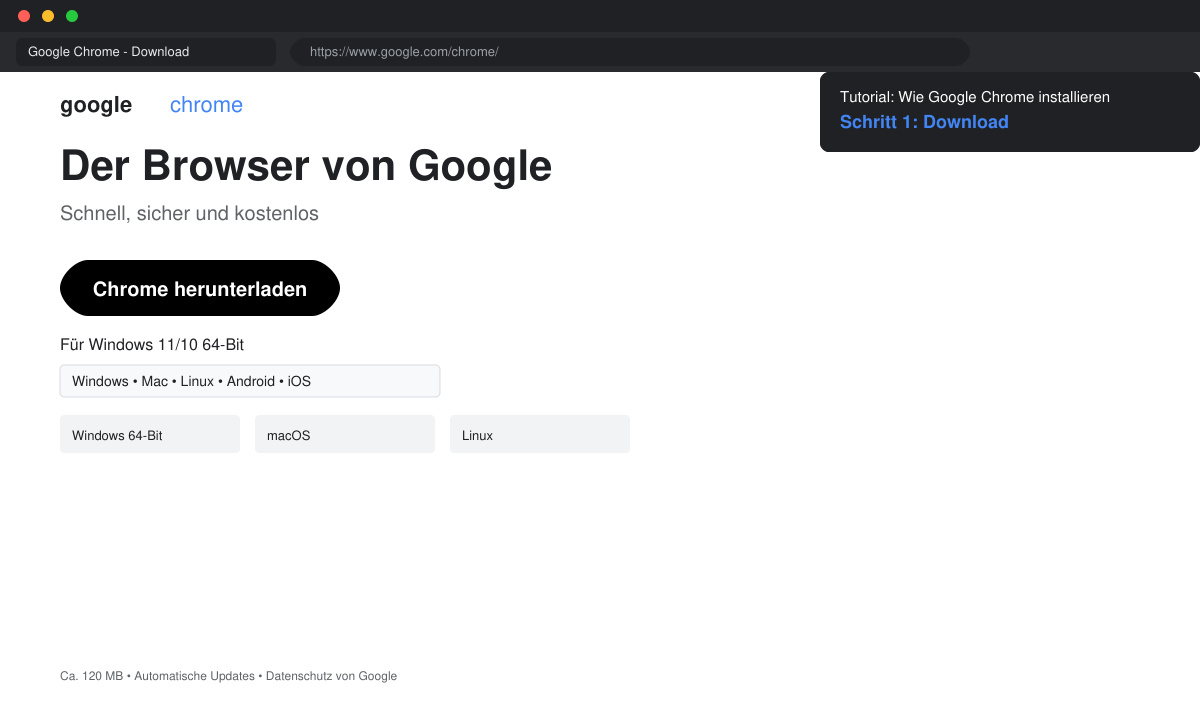This screenshot has width=1200, height=720.
Task: Click the Für Windows 11/10 64-Bit label
Action: point(152,345)
